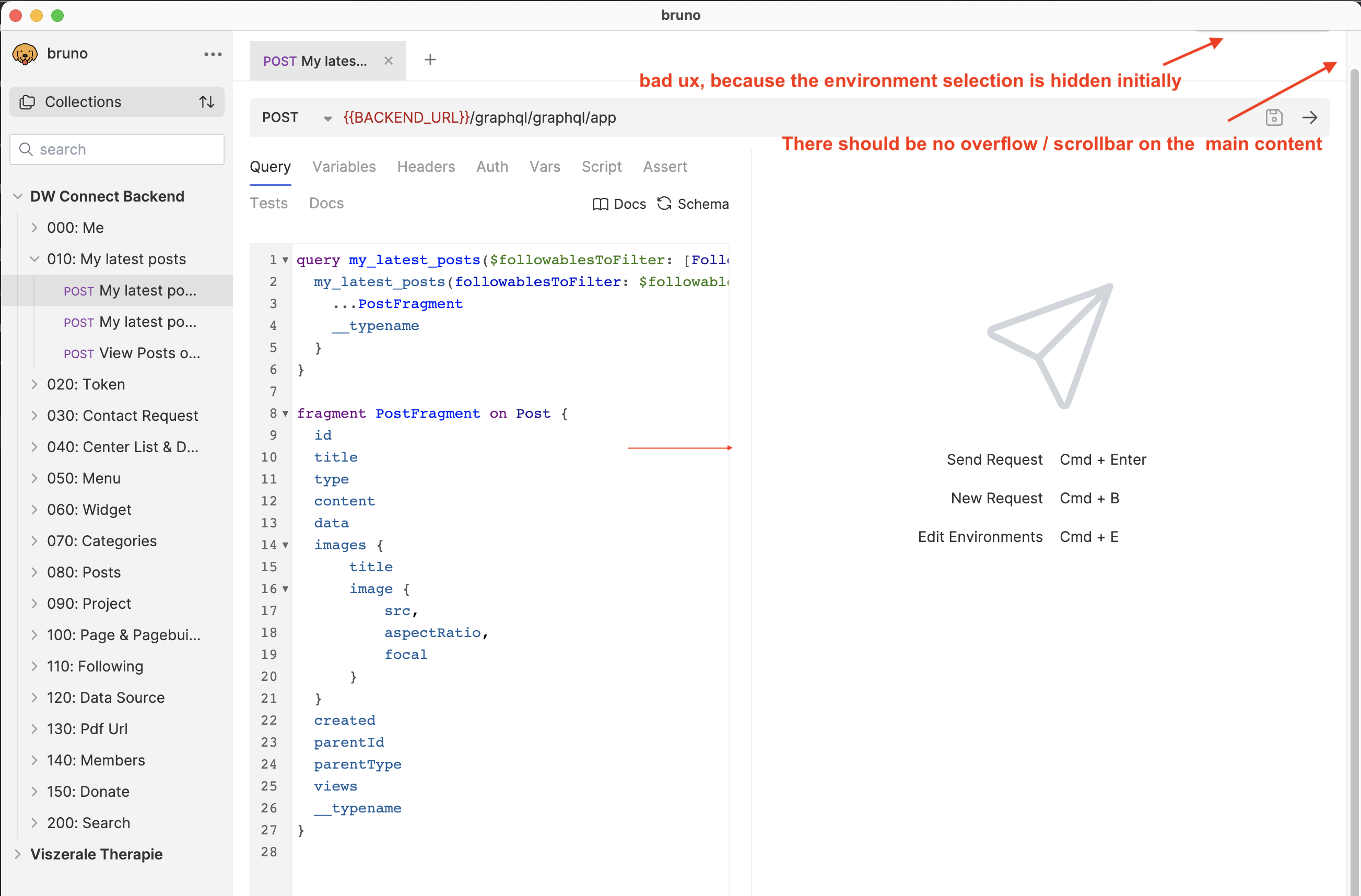Click the bruno workspace avatar

click(24, 53)
